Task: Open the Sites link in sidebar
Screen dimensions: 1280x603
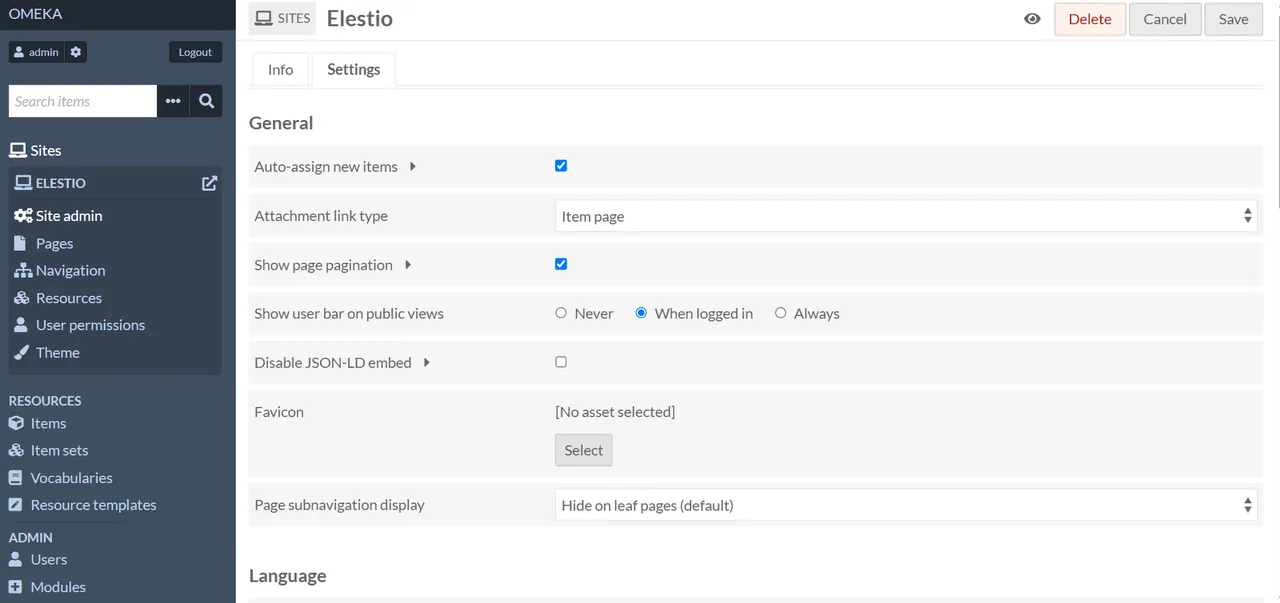Action: click(46, 150)
